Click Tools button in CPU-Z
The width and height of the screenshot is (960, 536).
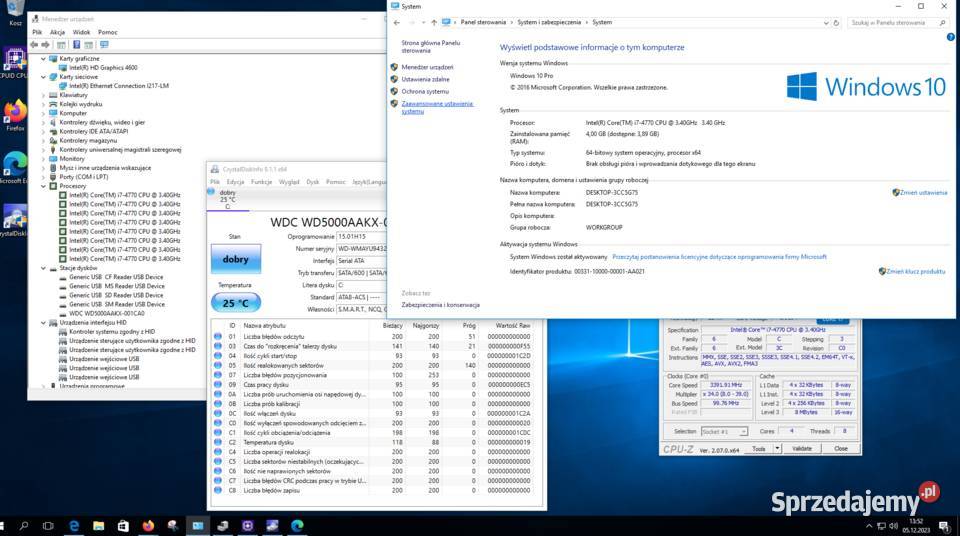point(759,449)
